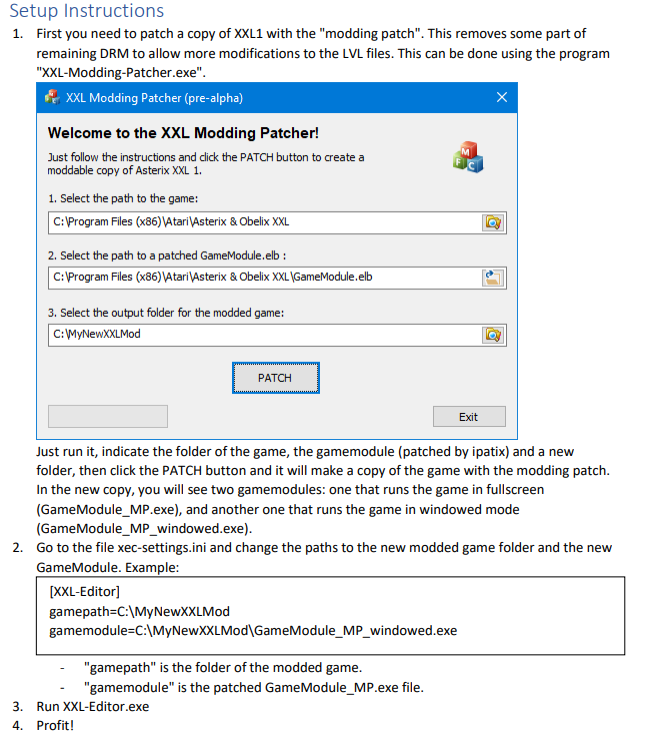Click the XXL Modding Patcher (pre-alpha) title text
666x744 pixels.
154,98
